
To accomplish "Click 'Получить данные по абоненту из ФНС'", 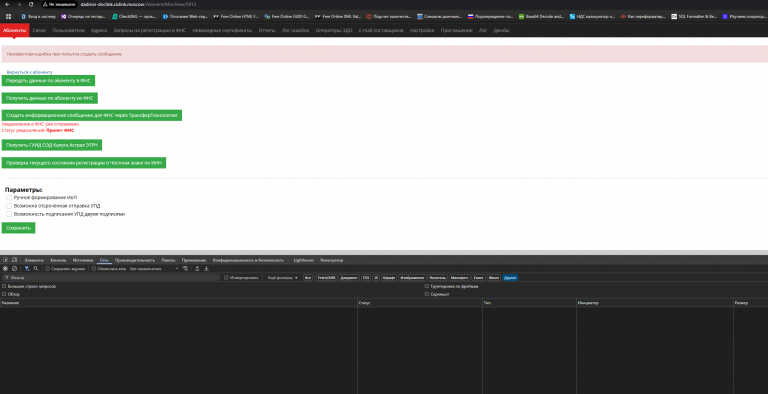I will point(49,98).
